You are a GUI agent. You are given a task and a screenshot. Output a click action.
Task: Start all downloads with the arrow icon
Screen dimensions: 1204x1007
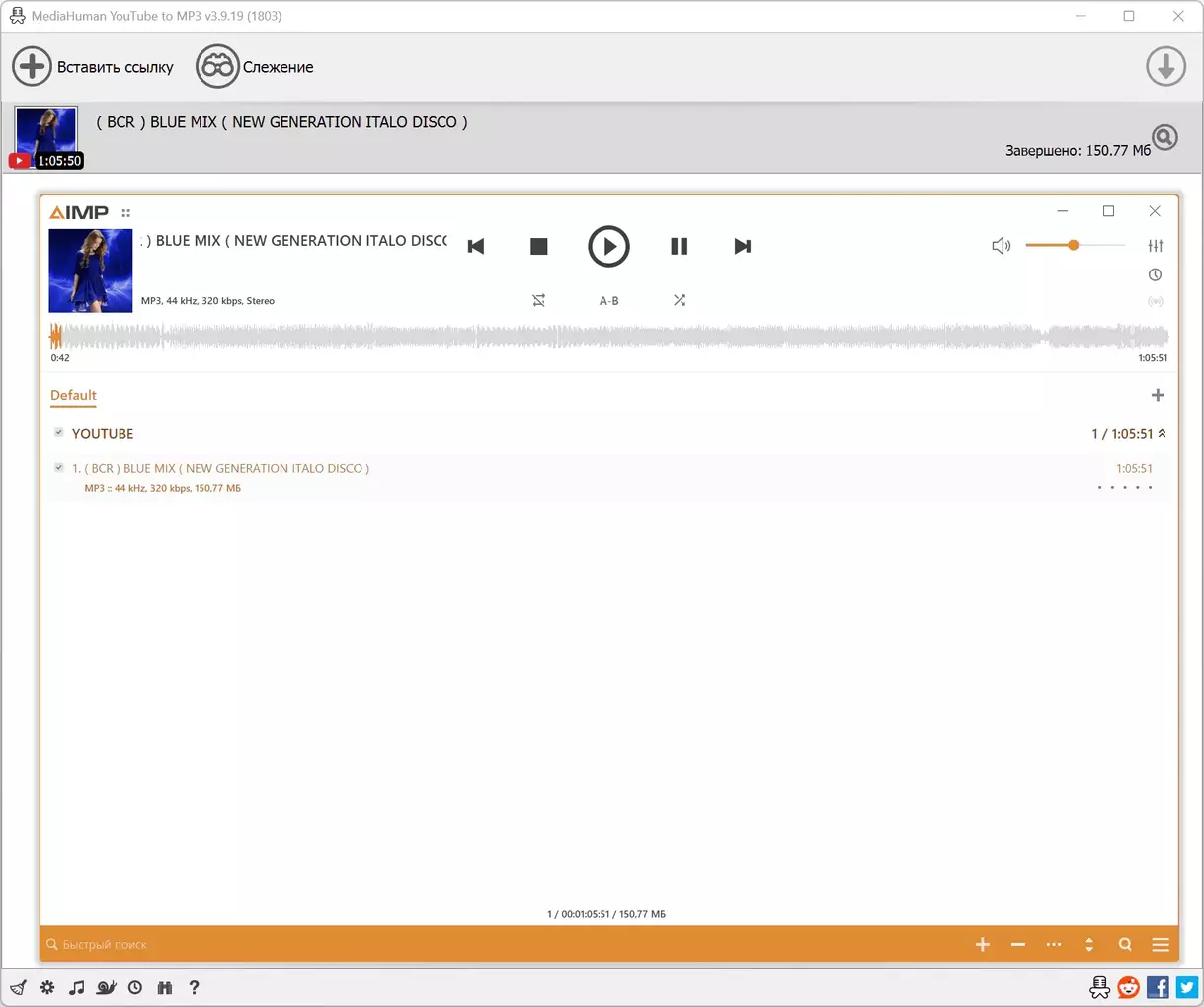(1165, 66)
